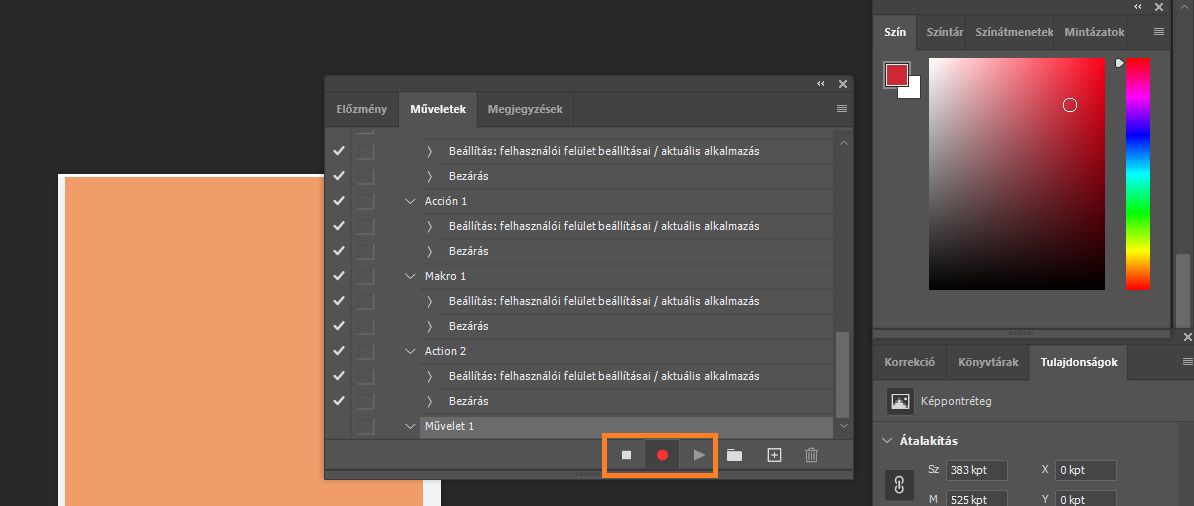Play the selected action with the play button
The image size is (1194, 506).
[699, 455]
